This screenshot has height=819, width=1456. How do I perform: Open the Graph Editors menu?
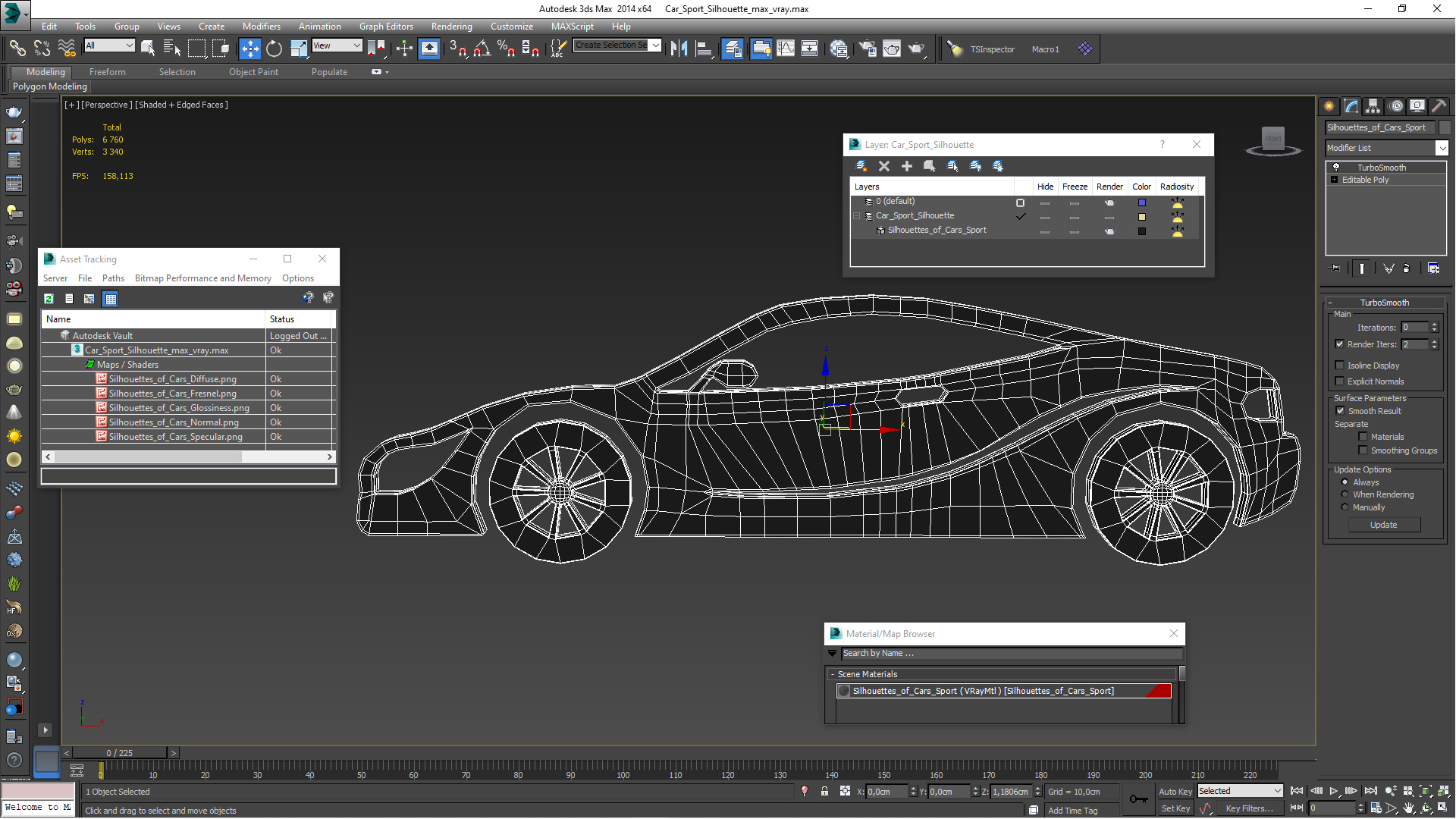click(x=386, y=26)
